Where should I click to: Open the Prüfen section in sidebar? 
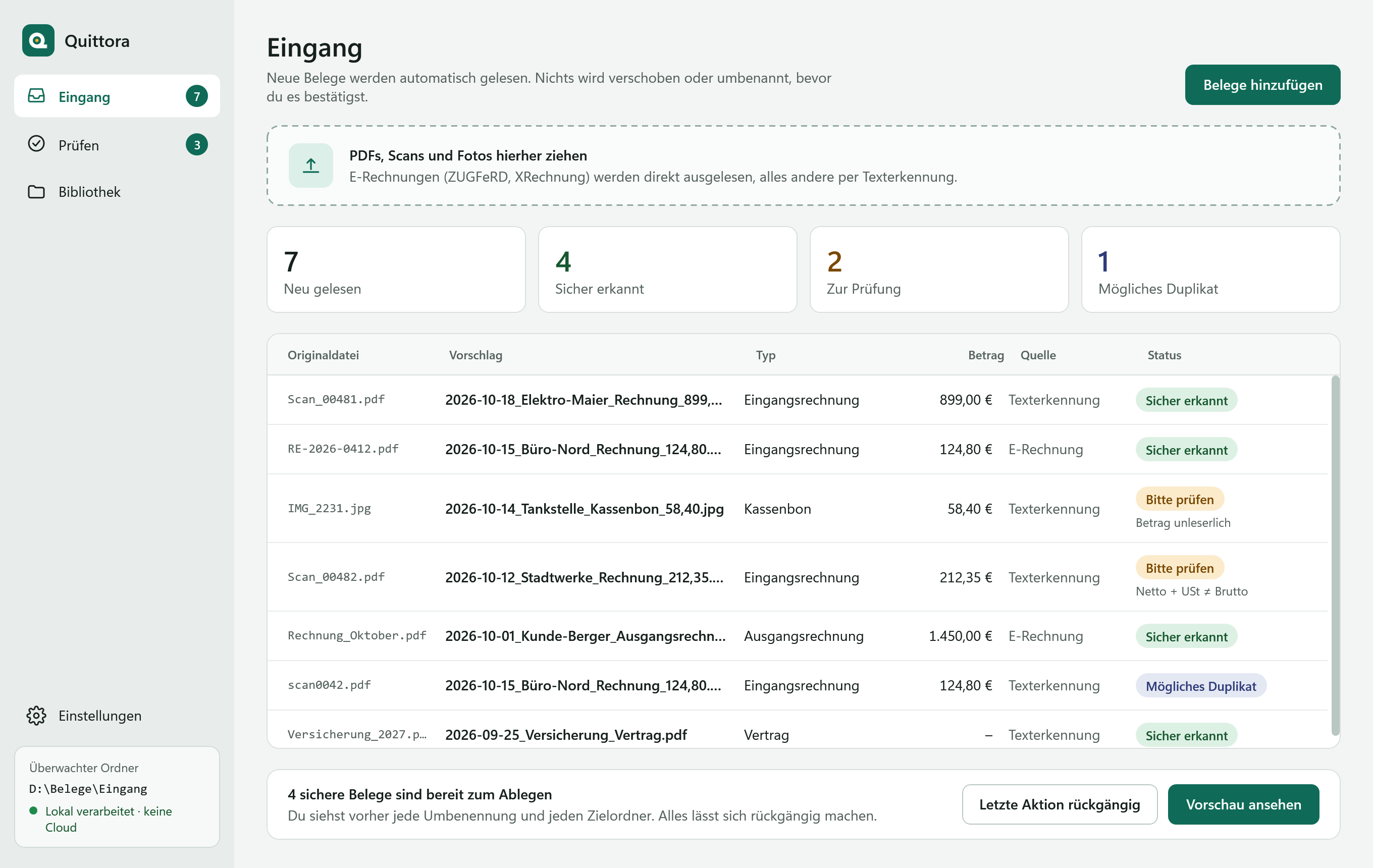tap(117, 145)
